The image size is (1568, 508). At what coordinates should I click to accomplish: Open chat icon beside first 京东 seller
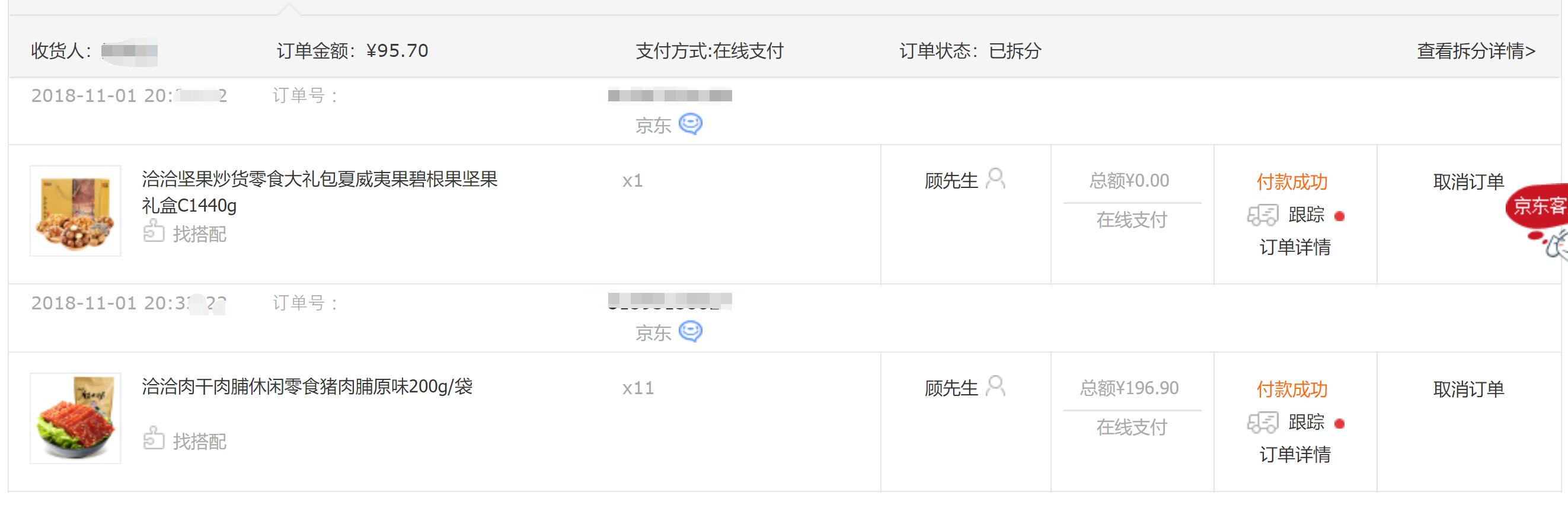point(690,124)
